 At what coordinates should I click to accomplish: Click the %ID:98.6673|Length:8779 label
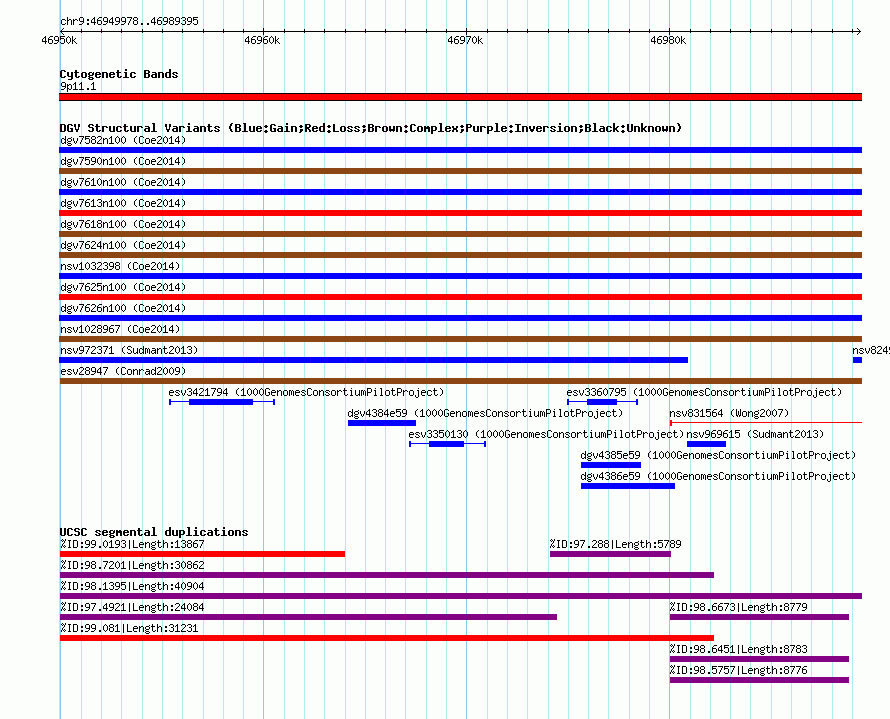738,607
